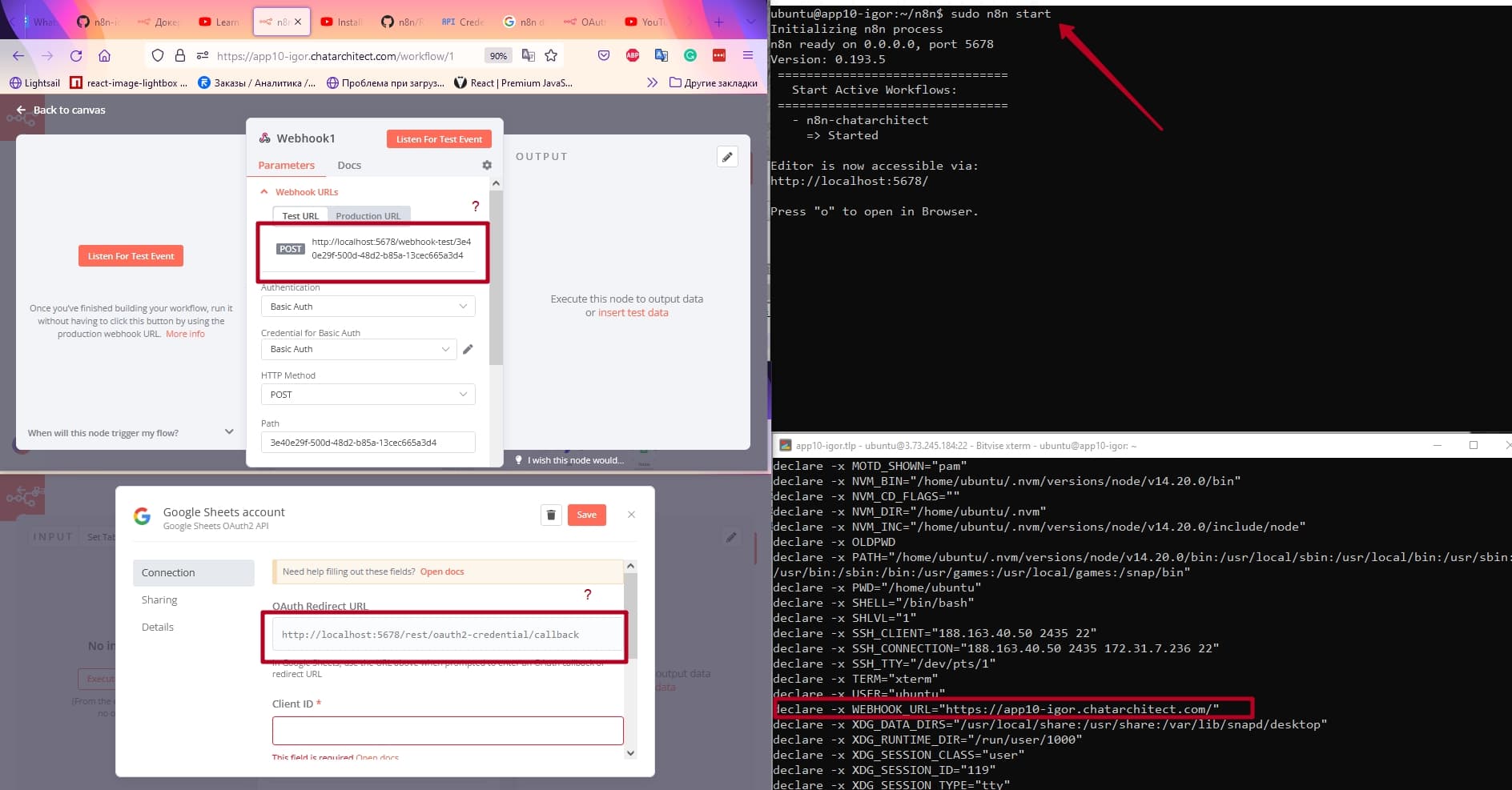
Task: Click the 90% zoom level indicator
Action: 498,56
